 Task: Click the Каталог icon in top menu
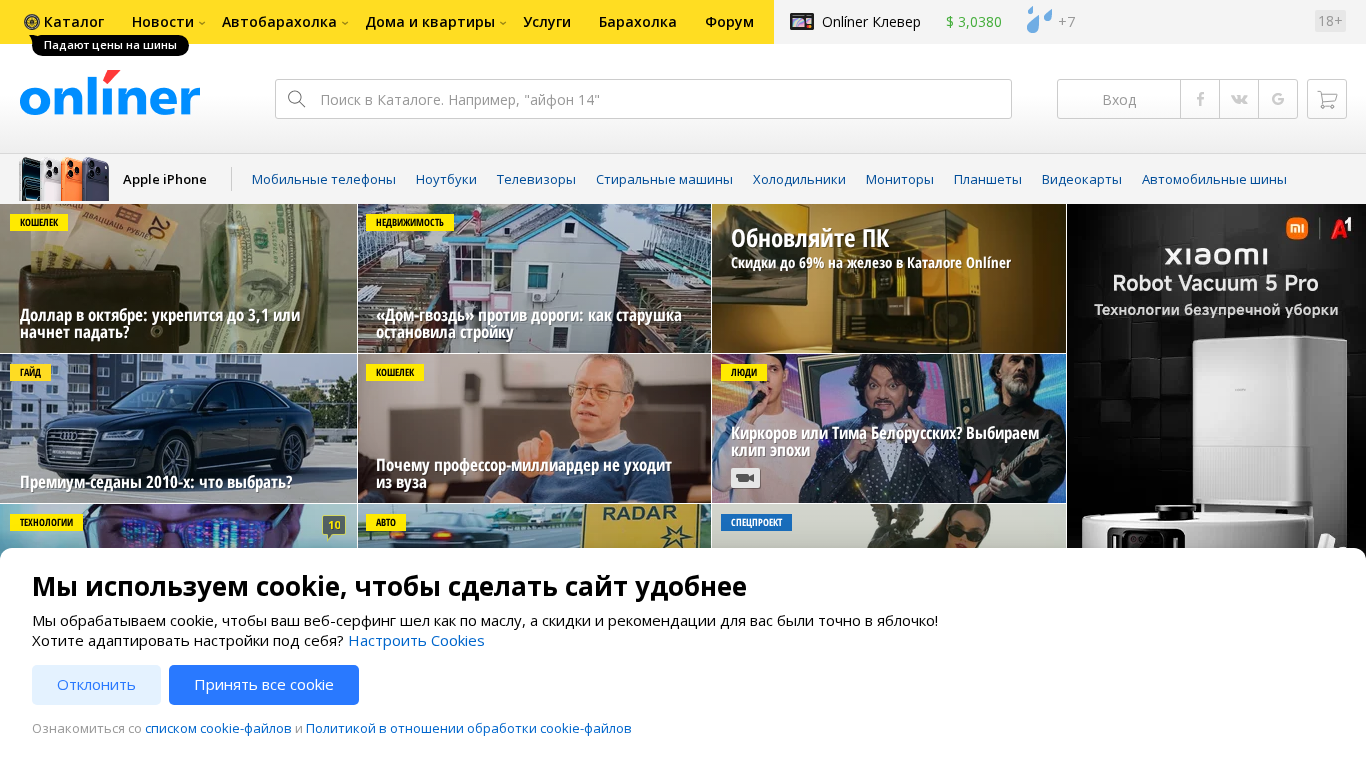[32, 22]
